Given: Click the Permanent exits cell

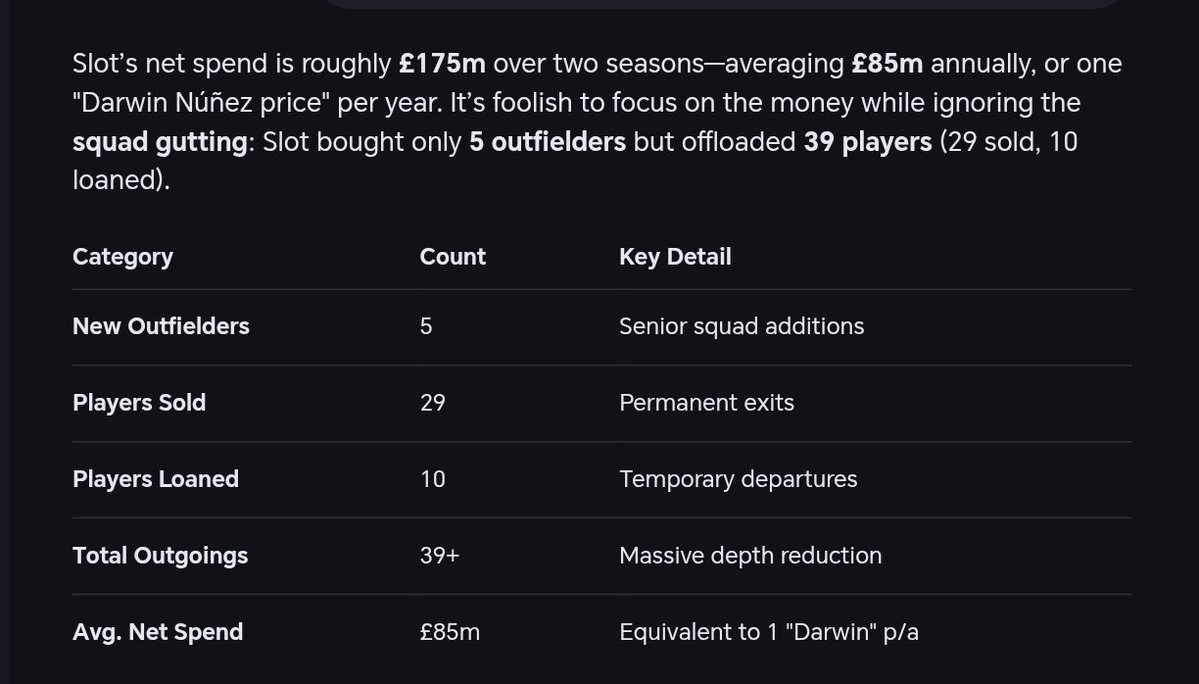Looking at the screenshot, I should (706, 403).
